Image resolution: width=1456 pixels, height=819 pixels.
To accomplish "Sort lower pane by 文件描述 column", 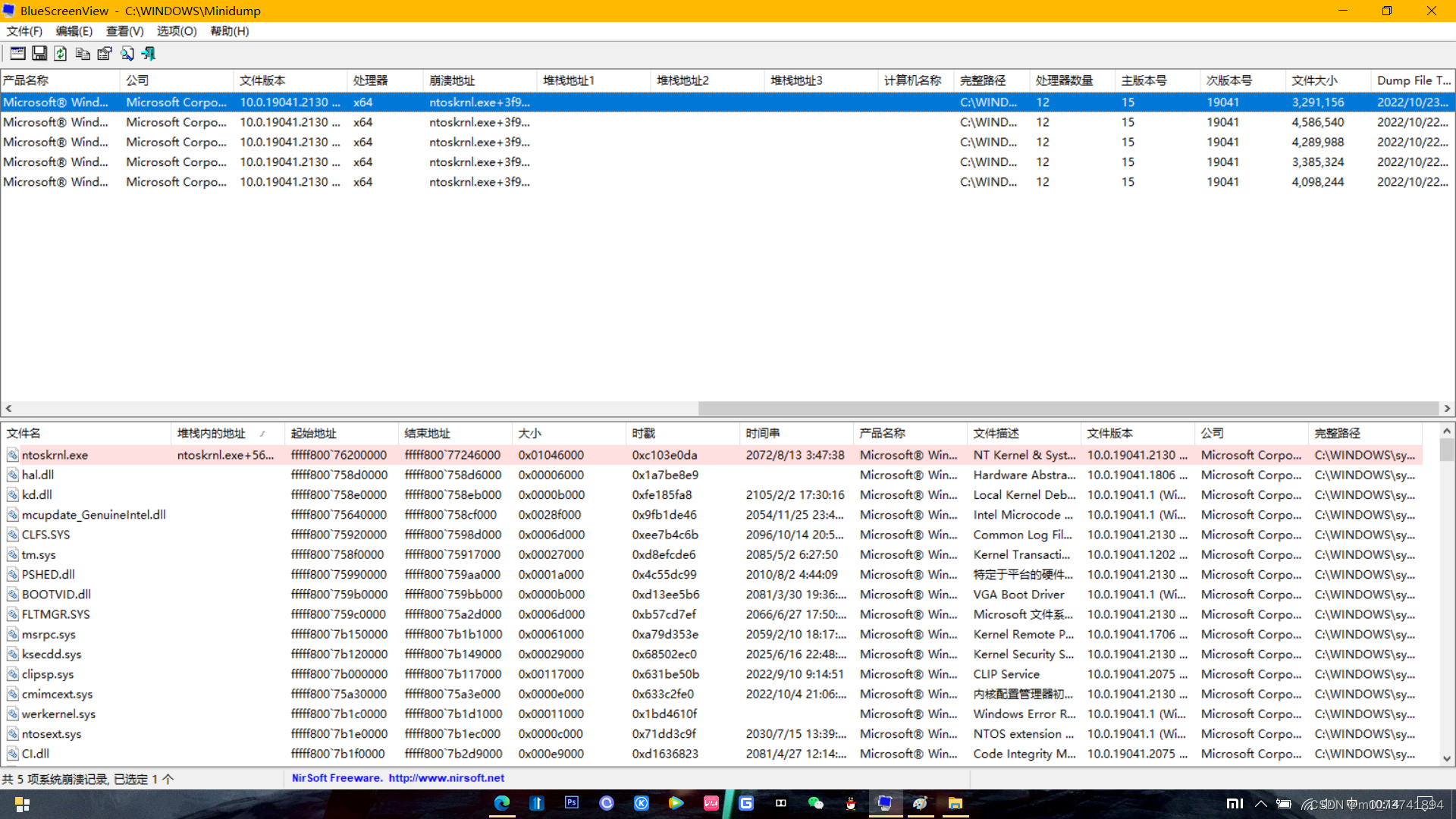I will pos(1024,433).
